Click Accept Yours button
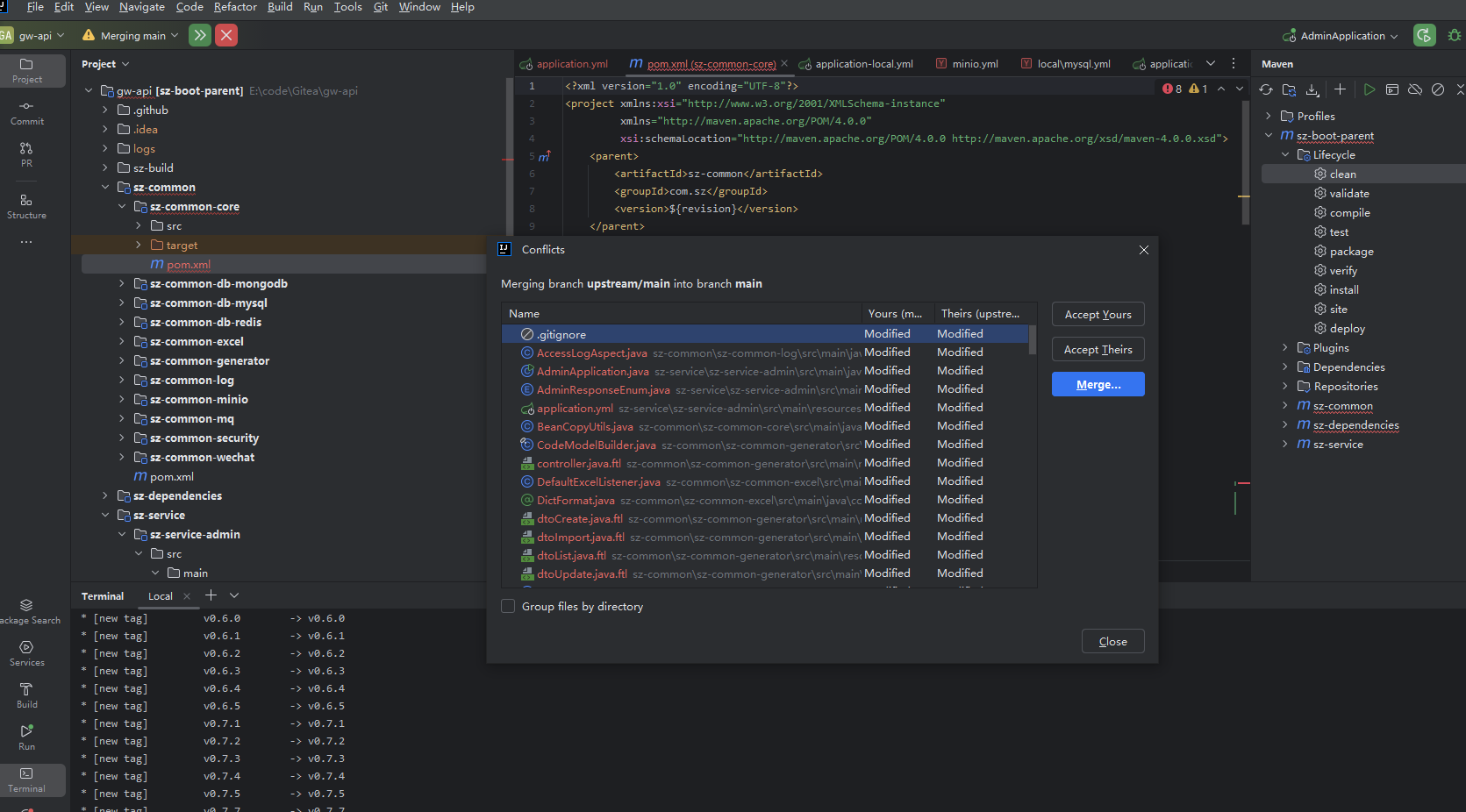Screen dimensions: 1466x812 [1098, 314]
